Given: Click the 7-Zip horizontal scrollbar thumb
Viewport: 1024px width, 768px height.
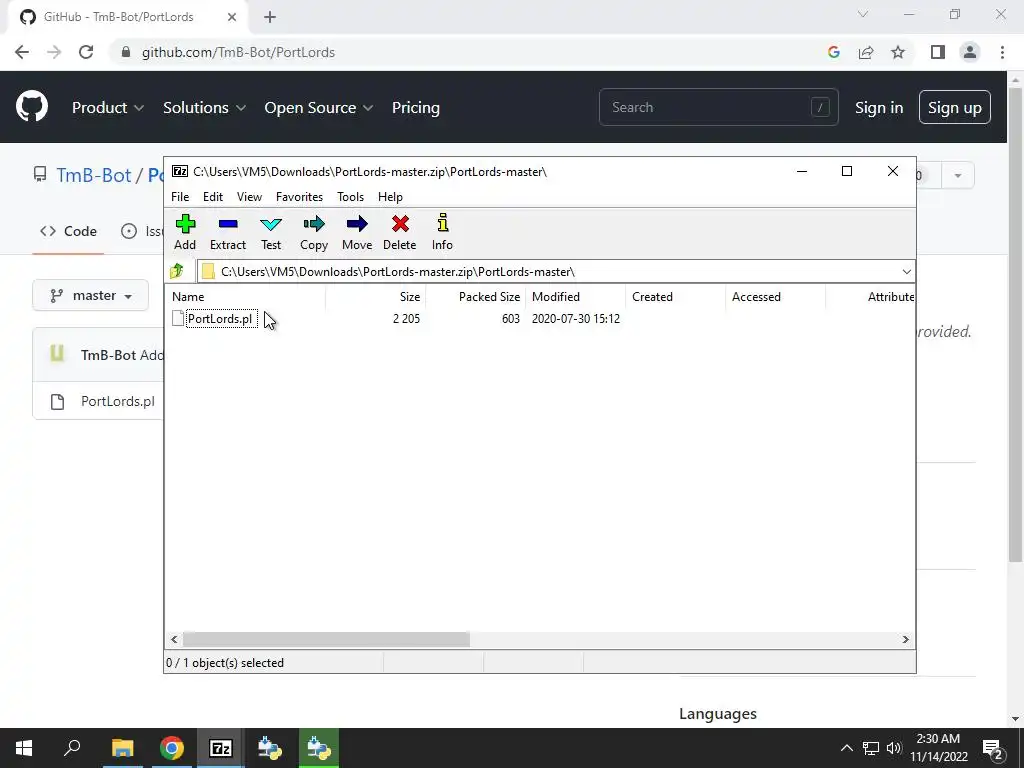Looking at the screenshot, I should click(x=326, y=639).
